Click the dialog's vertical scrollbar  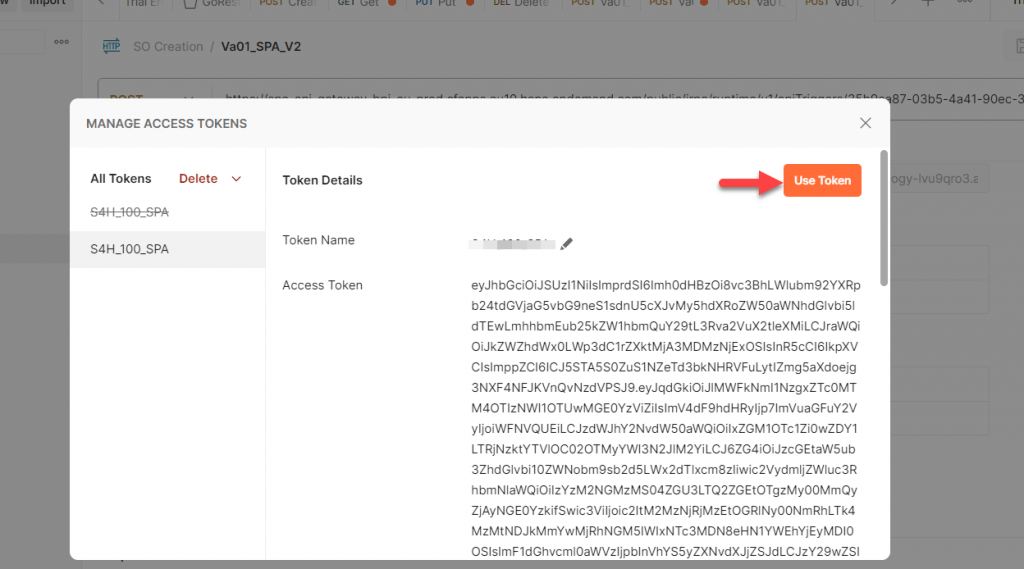[884, 218]
